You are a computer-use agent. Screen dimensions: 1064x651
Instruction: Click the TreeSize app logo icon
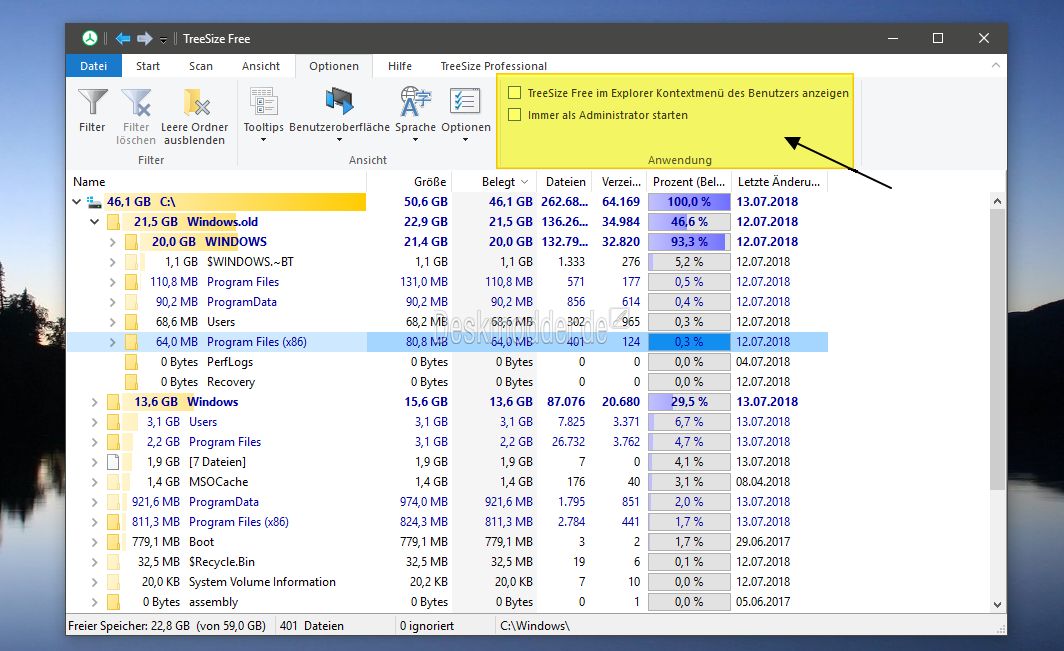coord(90,39)
